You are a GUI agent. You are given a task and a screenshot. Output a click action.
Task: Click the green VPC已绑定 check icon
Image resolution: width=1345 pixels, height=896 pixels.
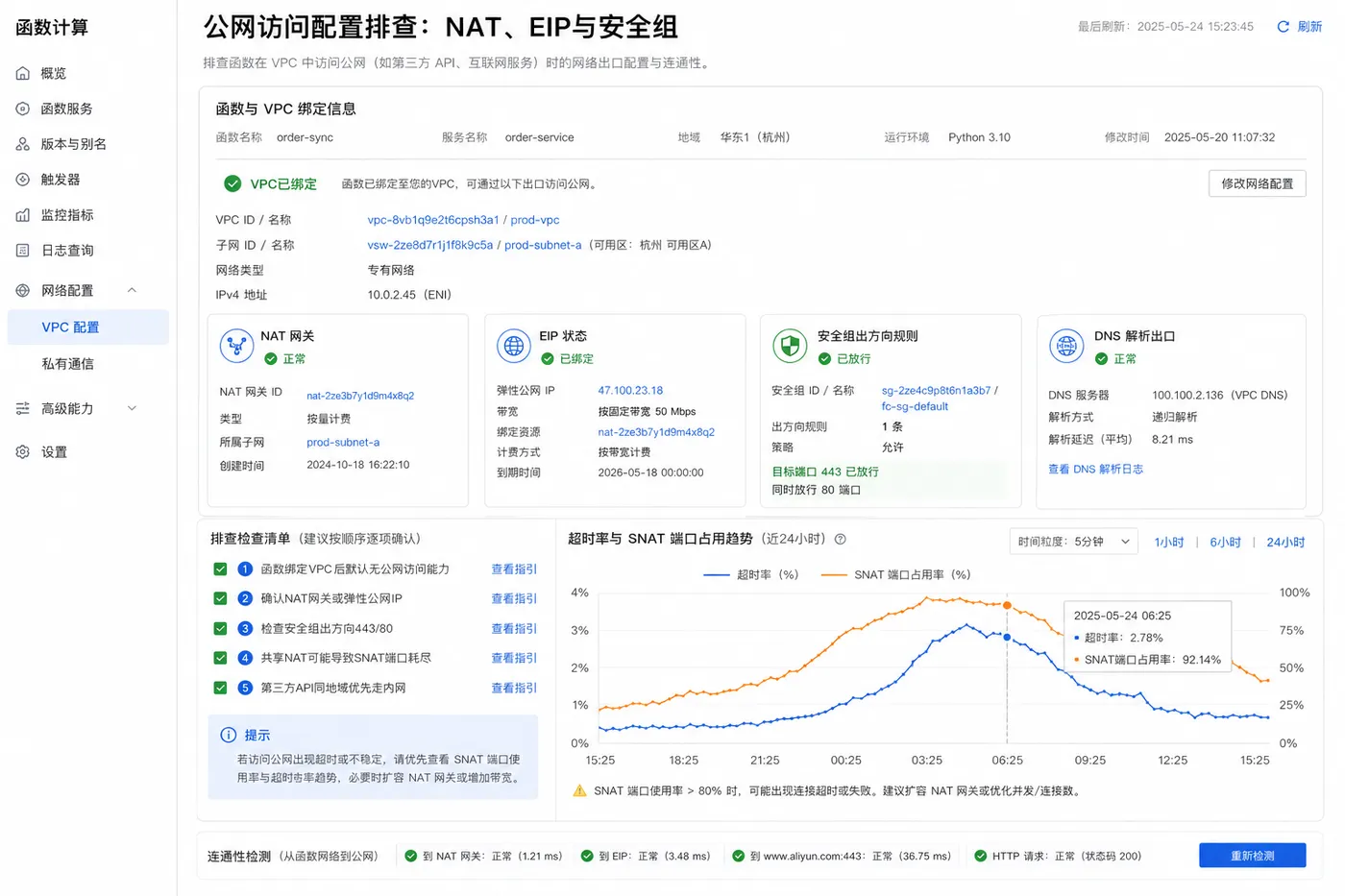click(232, 183)
